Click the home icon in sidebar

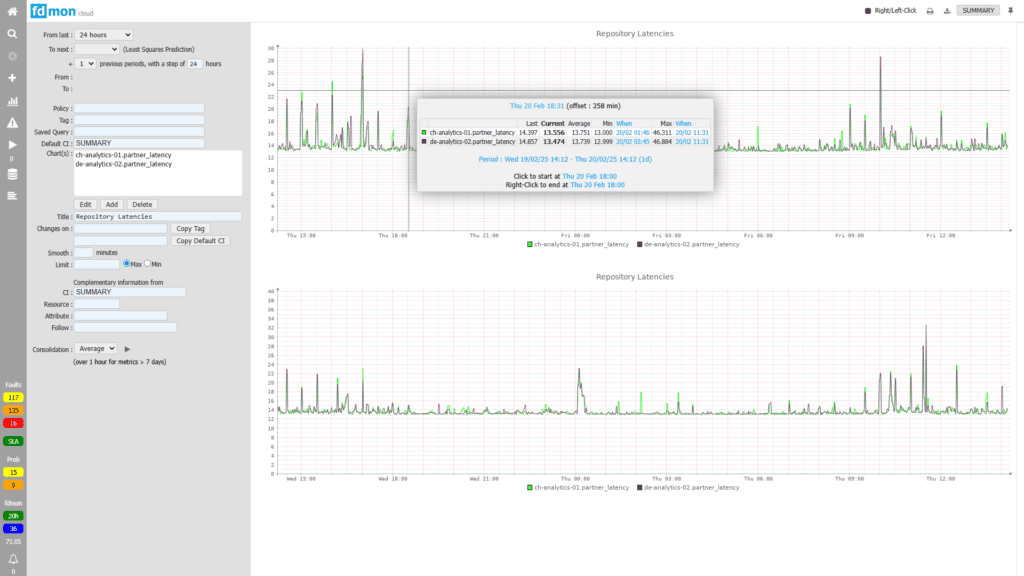pos(13,10)
